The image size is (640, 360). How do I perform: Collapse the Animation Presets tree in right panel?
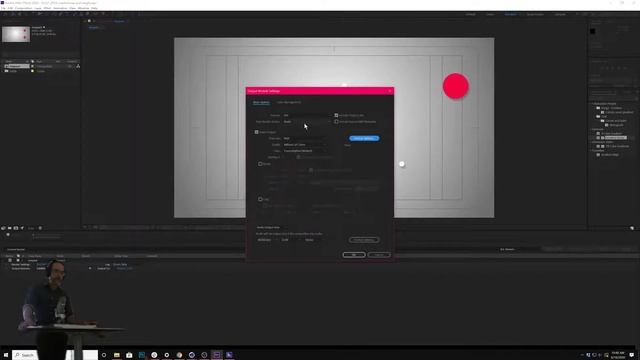[592, 104]
